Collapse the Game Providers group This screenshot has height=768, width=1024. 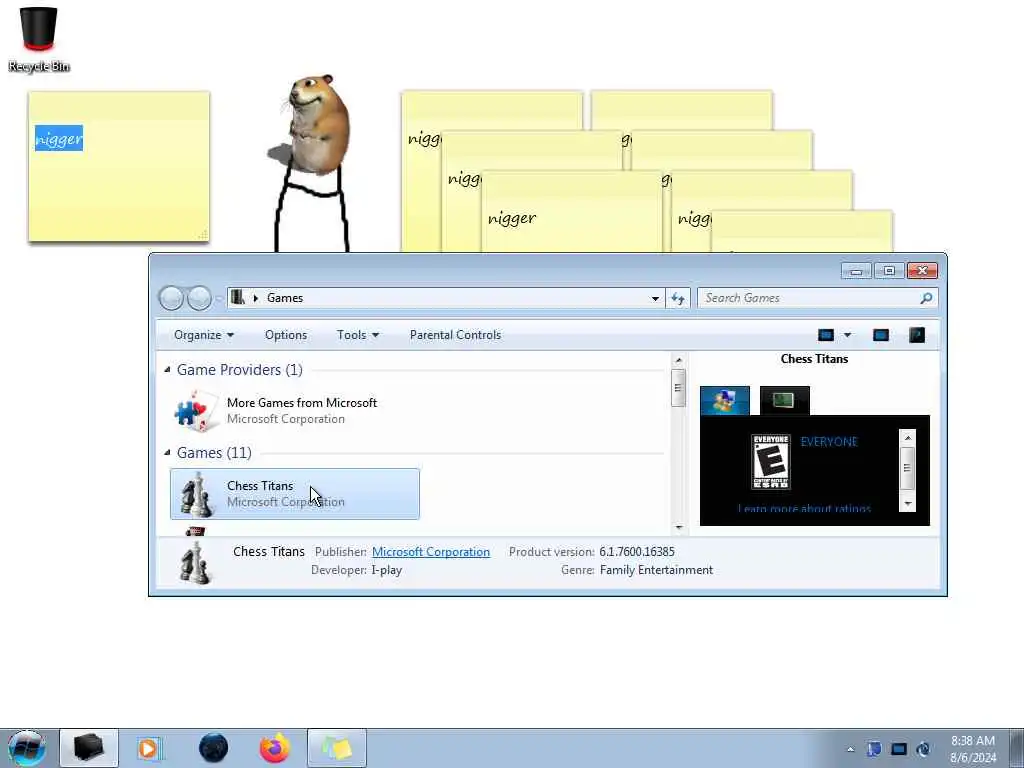(167, 370)
